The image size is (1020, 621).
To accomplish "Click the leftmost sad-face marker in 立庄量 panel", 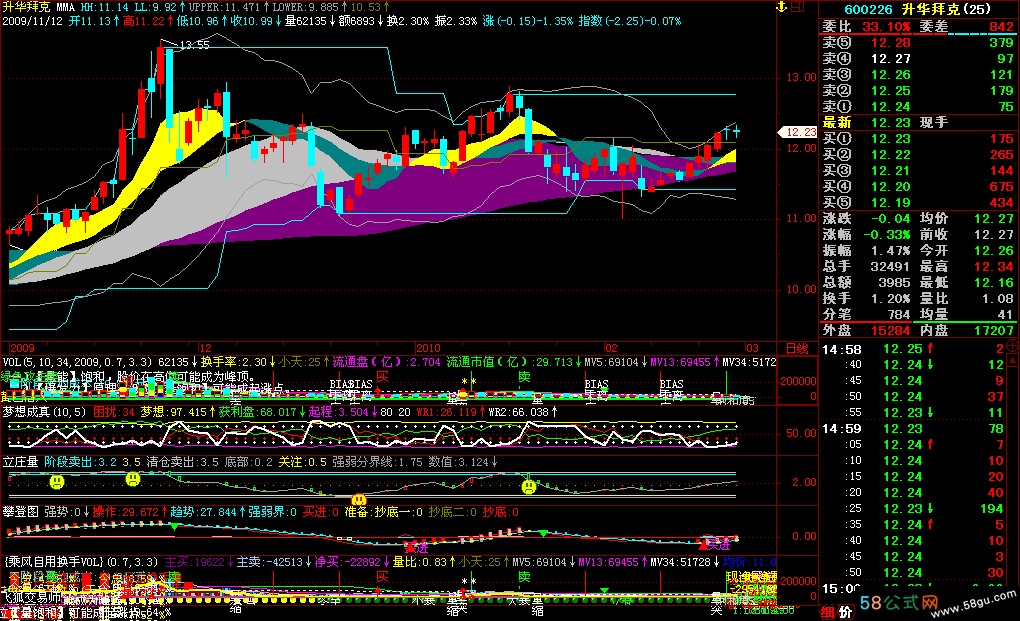I will coord(57,482).
